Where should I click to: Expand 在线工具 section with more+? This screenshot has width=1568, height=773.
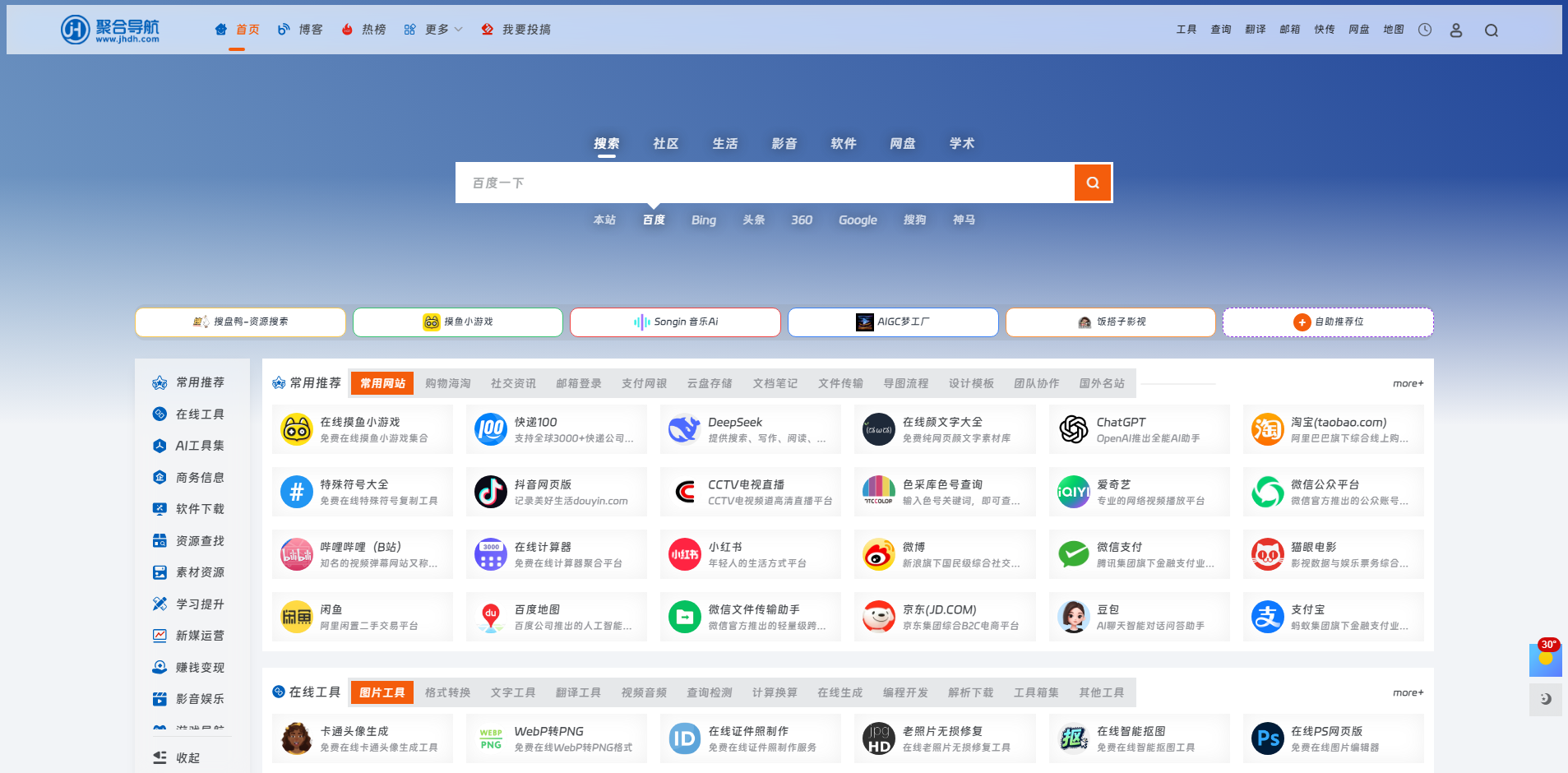coord(1408,692)
